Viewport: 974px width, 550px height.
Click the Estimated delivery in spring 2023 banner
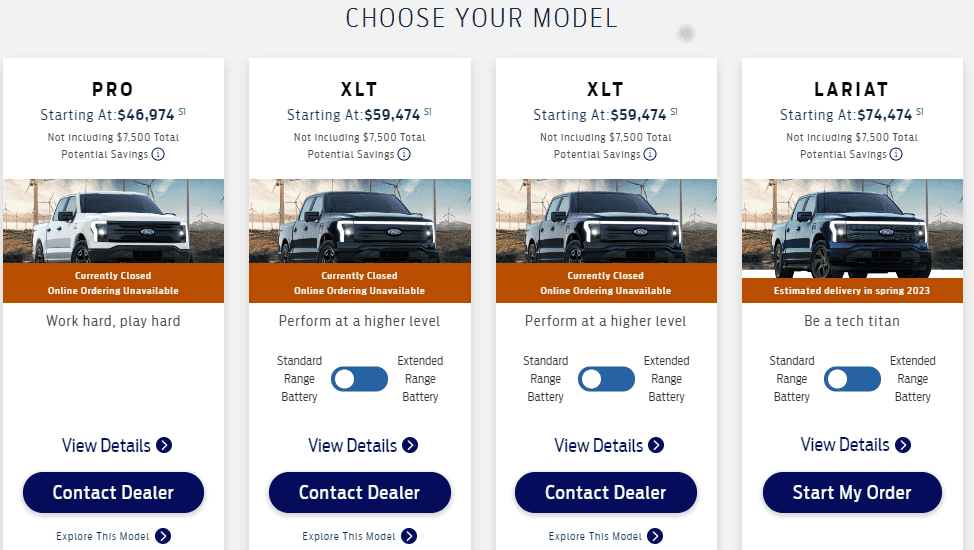[852, 291]
